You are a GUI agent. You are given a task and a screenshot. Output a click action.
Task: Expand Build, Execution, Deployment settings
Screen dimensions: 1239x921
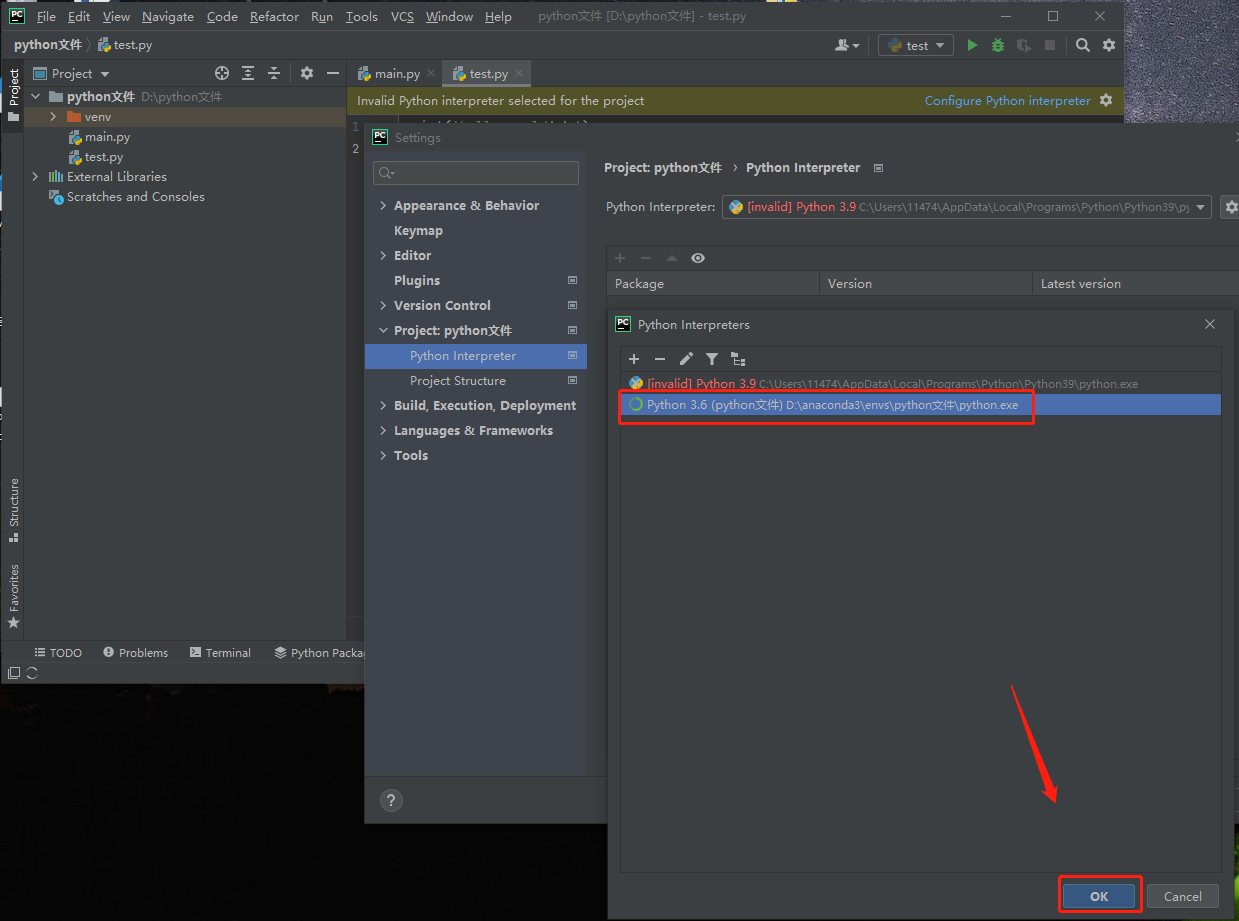(x=383, y=405)
